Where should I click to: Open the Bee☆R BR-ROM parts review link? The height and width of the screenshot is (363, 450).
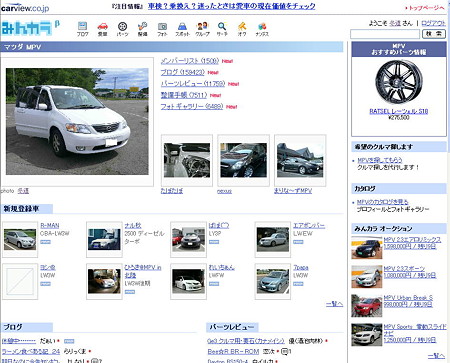[x=233, y=351]
